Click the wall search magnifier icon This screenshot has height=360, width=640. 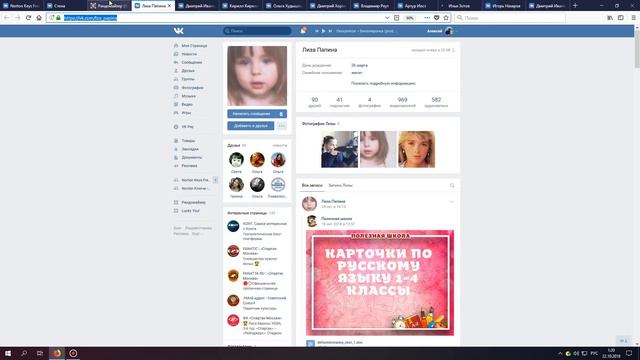click(x=452, y=186)
